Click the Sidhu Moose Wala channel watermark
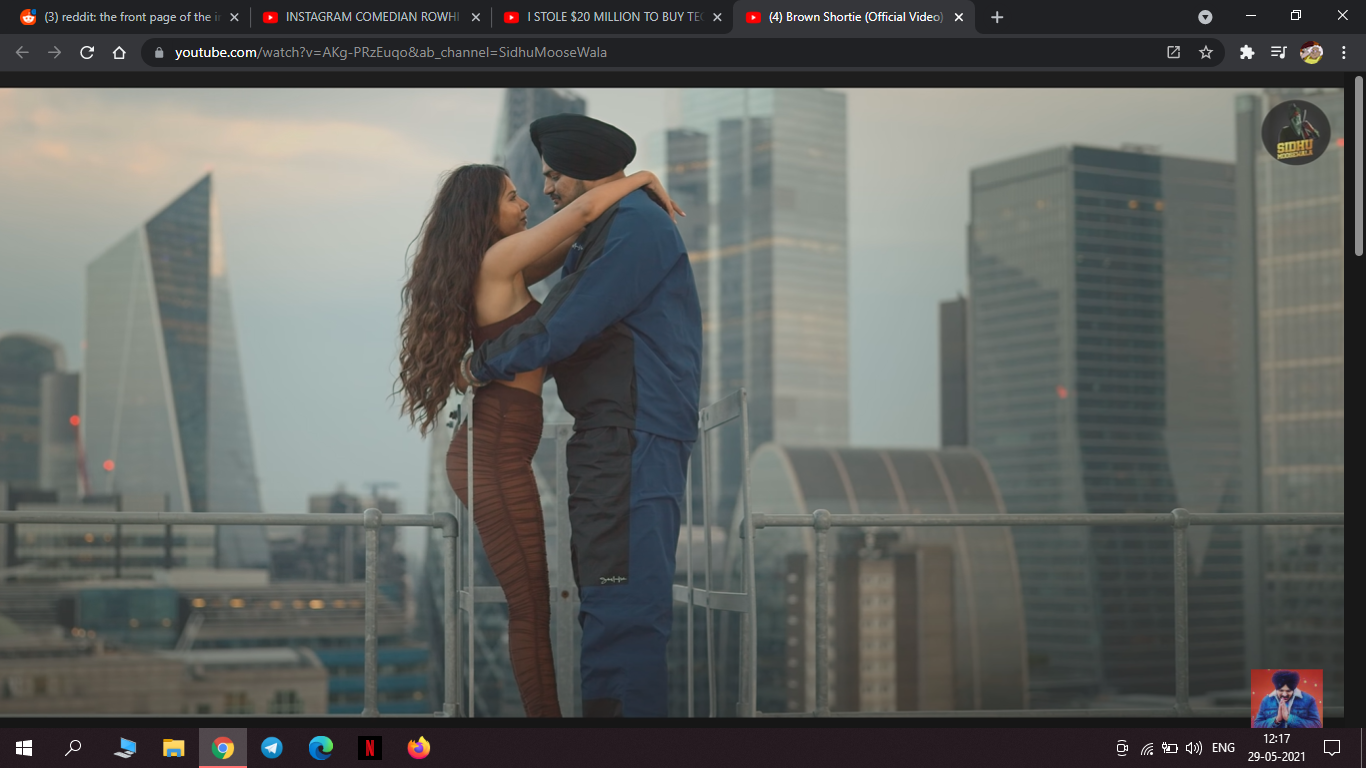 click(x=1296, y=131)
